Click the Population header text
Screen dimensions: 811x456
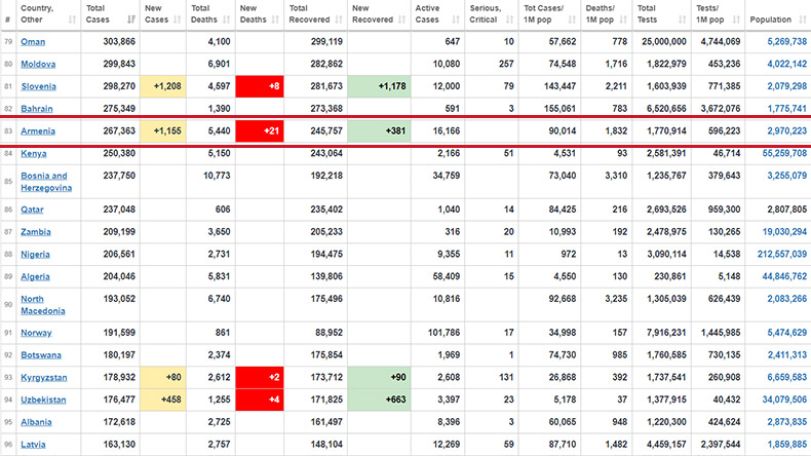(x=771, y=20)
